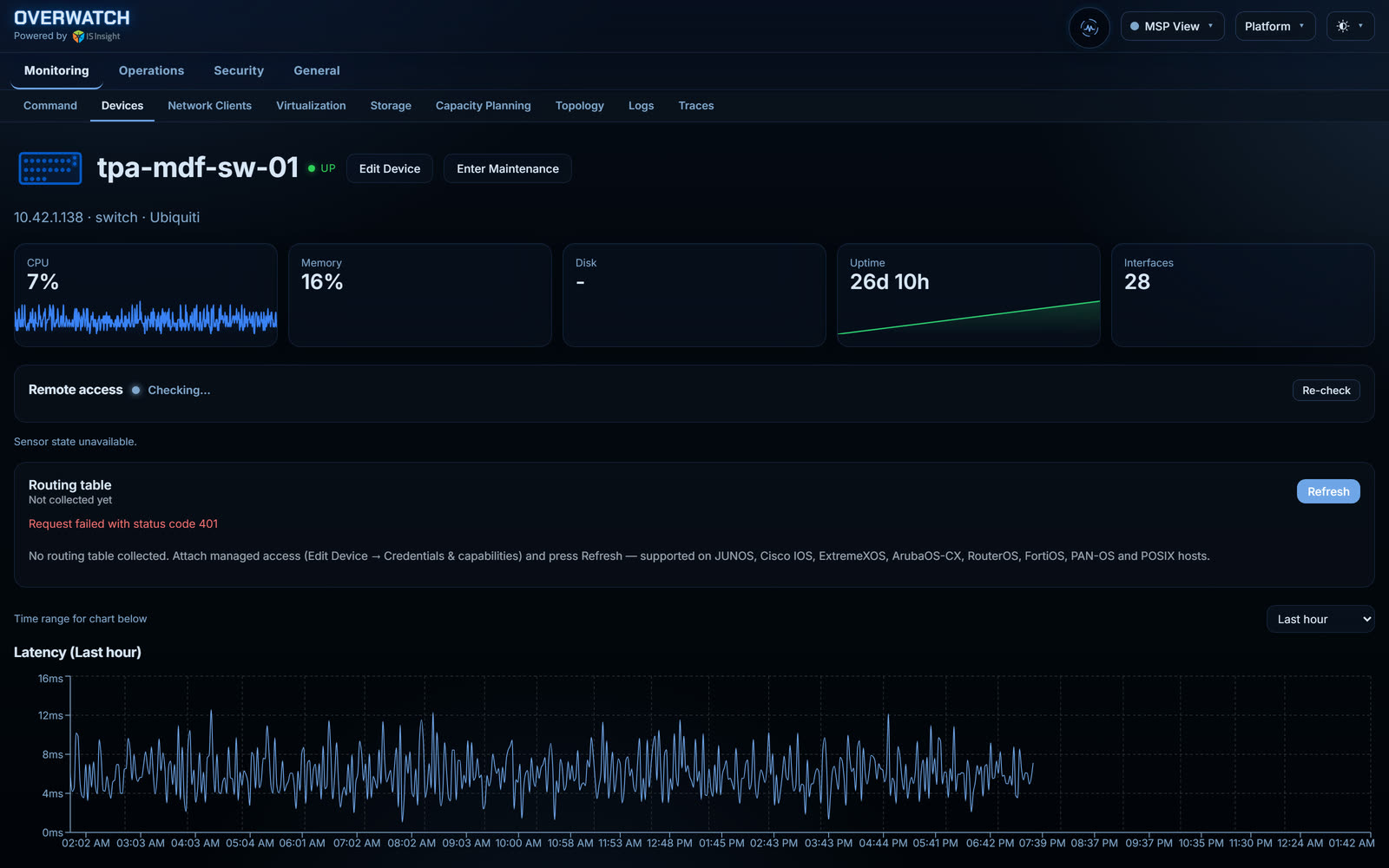Click the pulse activity icon in header
Viewport: 1389px width, 868px height.
[x=1089, y=27]
